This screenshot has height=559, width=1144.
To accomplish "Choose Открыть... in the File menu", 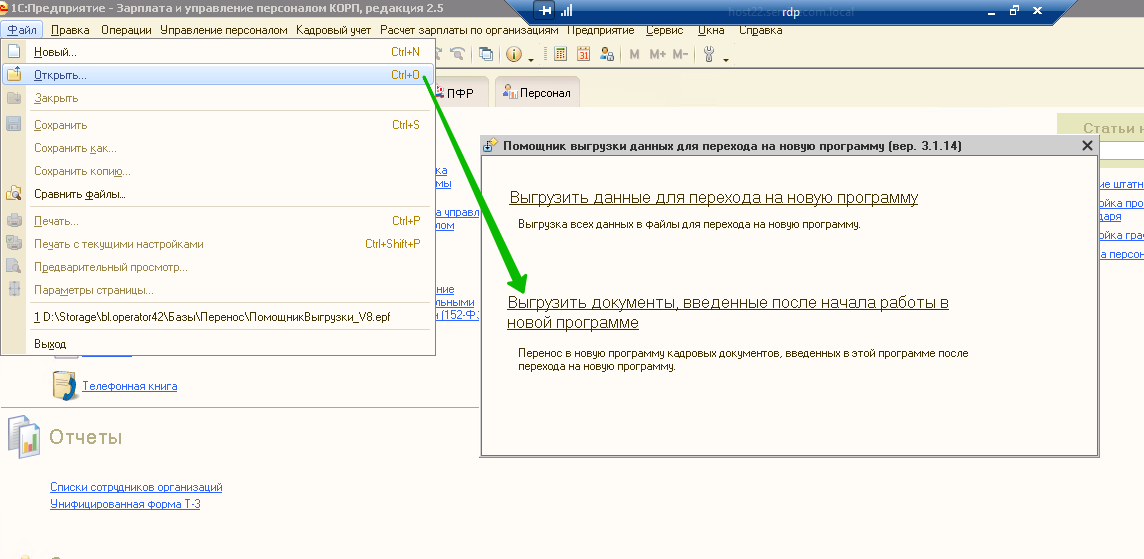I will point(218,74).
